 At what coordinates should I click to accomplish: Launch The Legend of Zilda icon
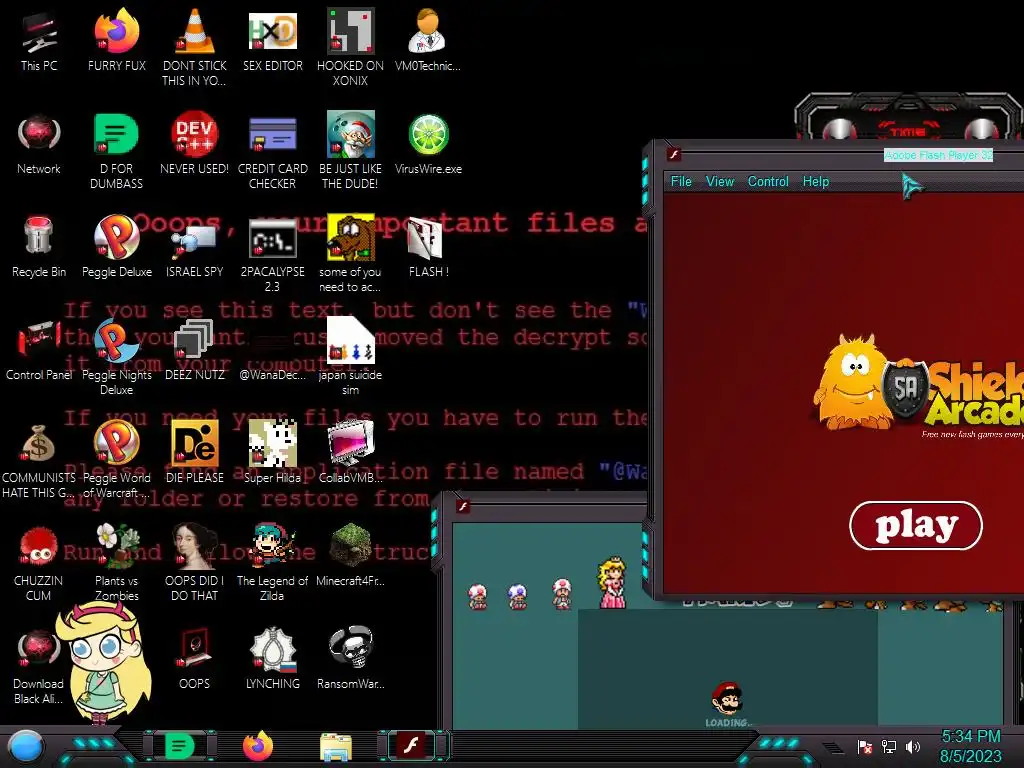tap(272, 545)
